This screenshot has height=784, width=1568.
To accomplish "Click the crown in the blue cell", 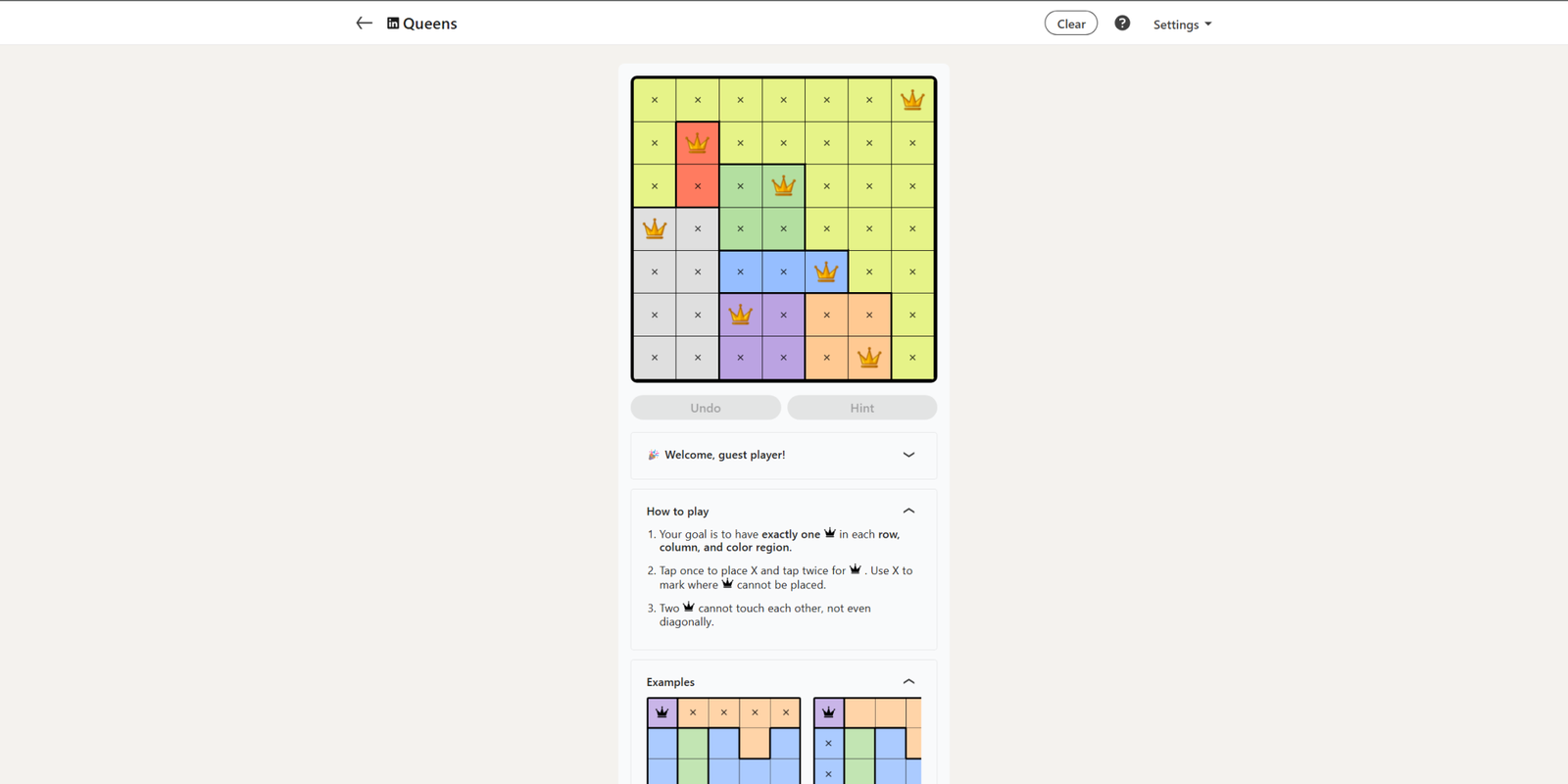I will (x=826, y=271).
